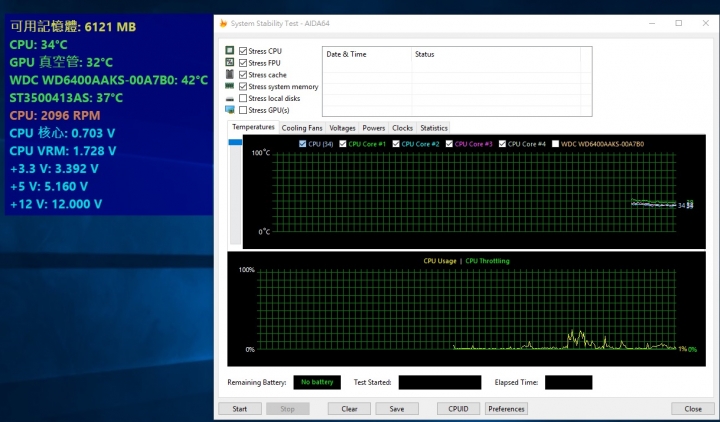Image resolution: width=720 pixels, height=422 pixels.
Task: Switch to the Cooling Fans tab
Action: click(302, 128)
